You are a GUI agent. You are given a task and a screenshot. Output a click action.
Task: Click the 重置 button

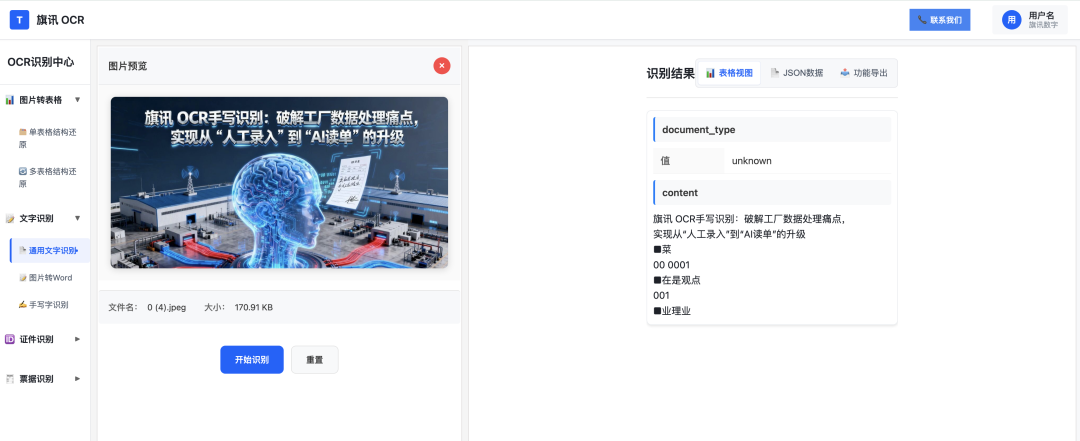(315, 360)
